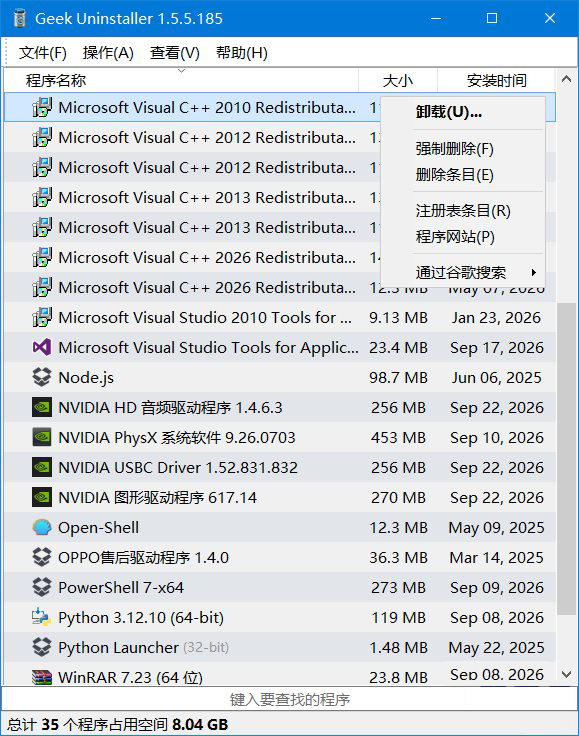Expand the 通过谷歌搜索 submenu
579x736 pixels.
click(x=463, y=272)
